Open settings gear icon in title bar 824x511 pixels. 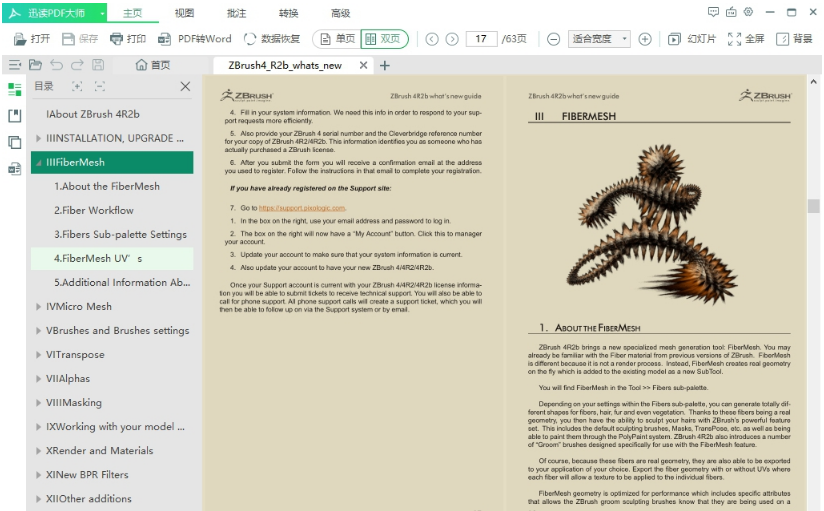(749, 12)
